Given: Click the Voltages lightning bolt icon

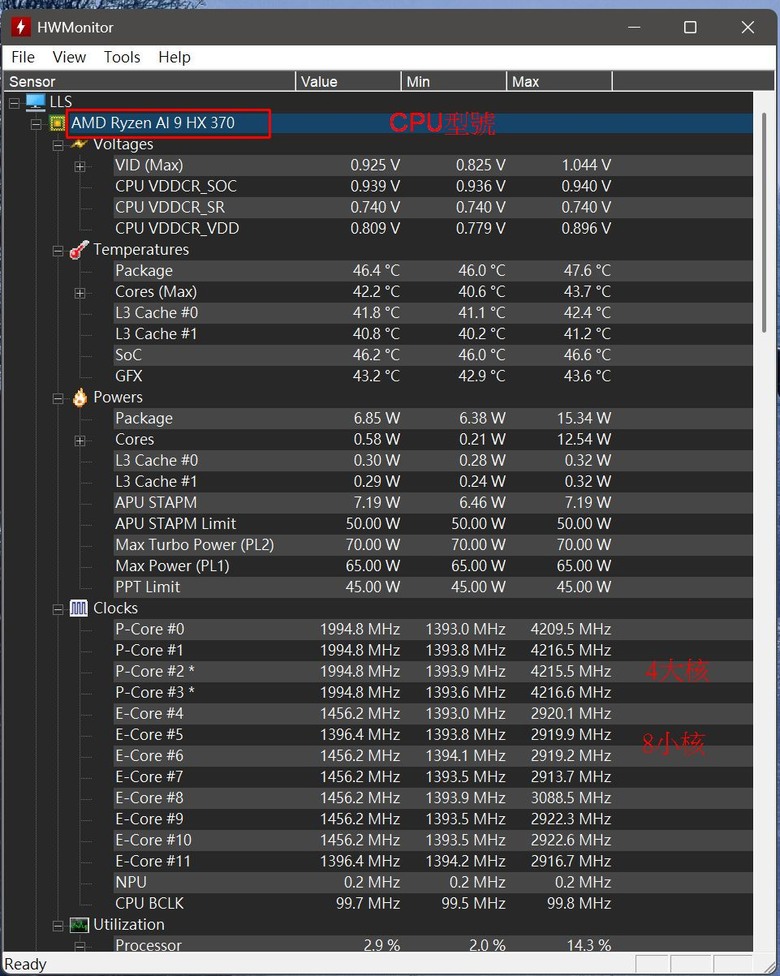Looking at the screenshot, I should [x=79, y=144].
